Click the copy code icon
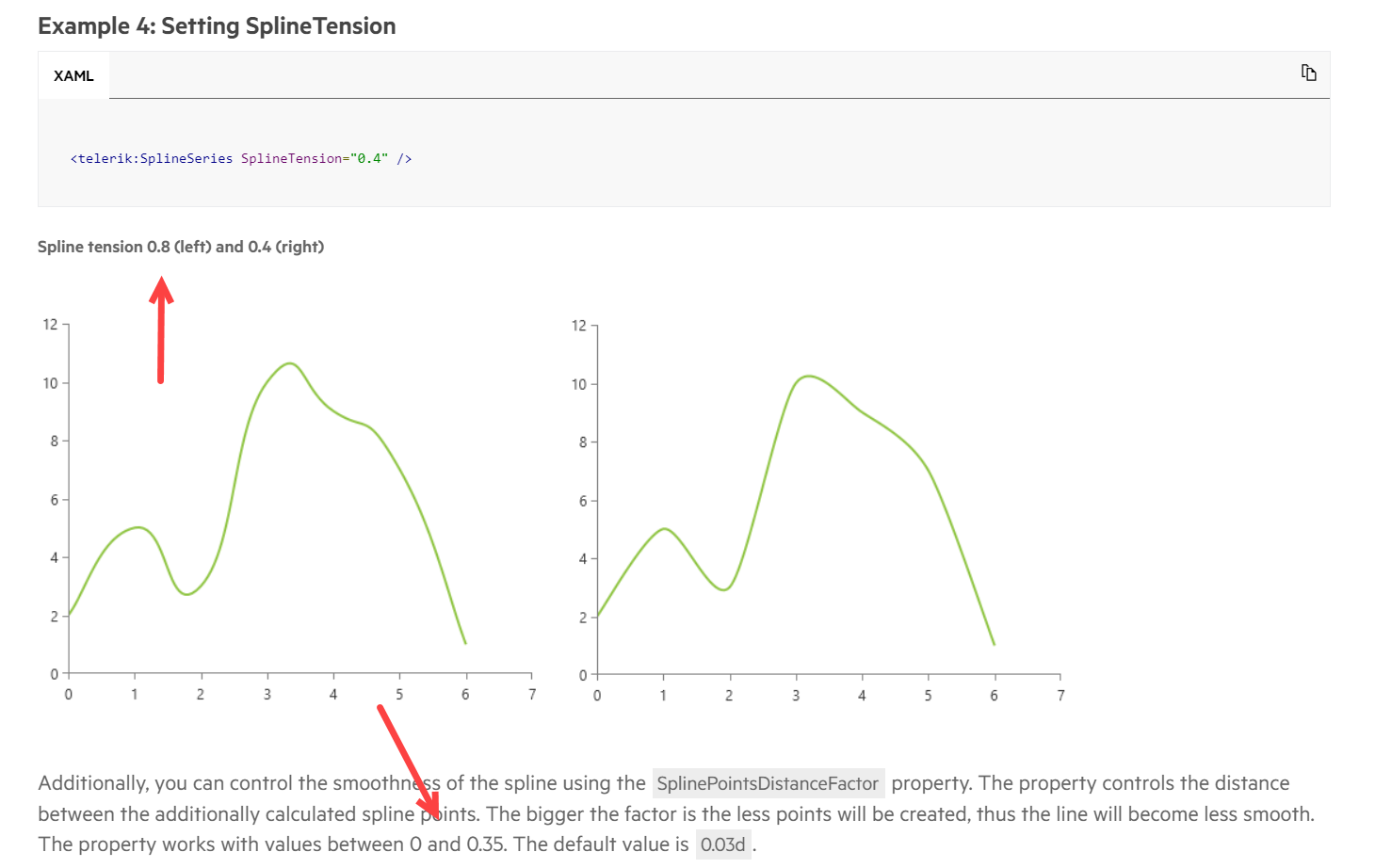This screenshot has height=868, width=1375. (x=1308, y=72)
